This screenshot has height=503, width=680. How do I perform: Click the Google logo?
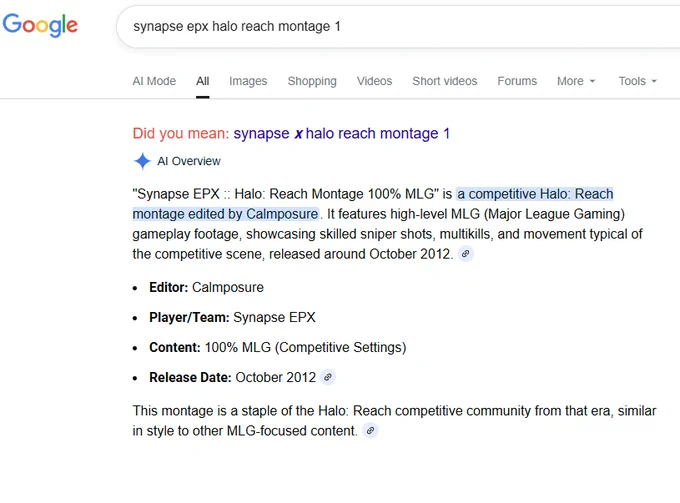click(40, 25)
